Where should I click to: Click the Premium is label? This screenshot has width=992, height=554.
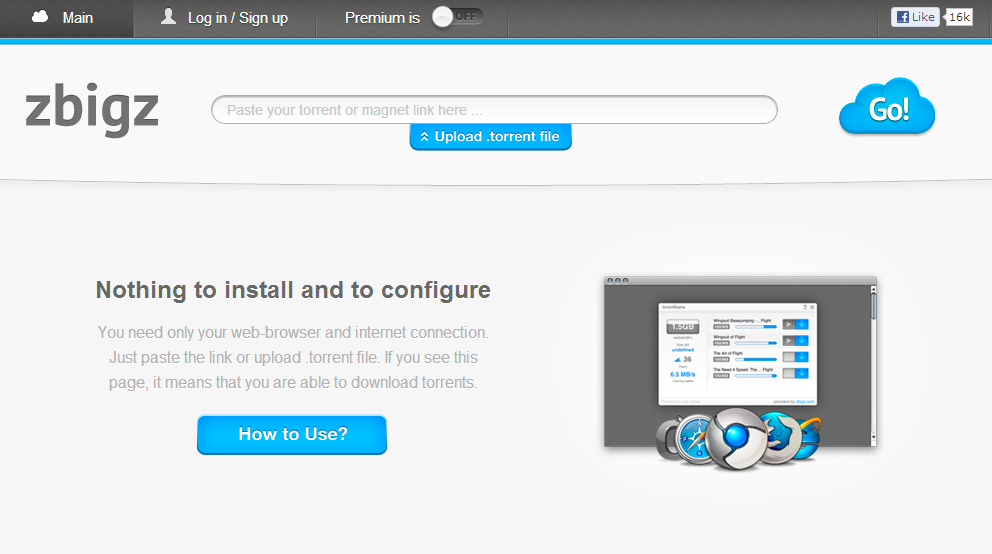[382, 18]
